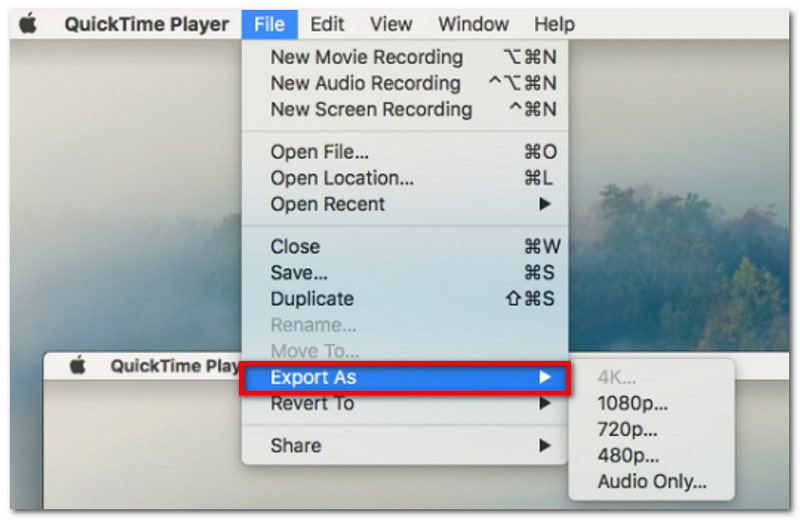Expand the Revert To submenu
Viewport: 800px width, 520px height.
[405, 404]
